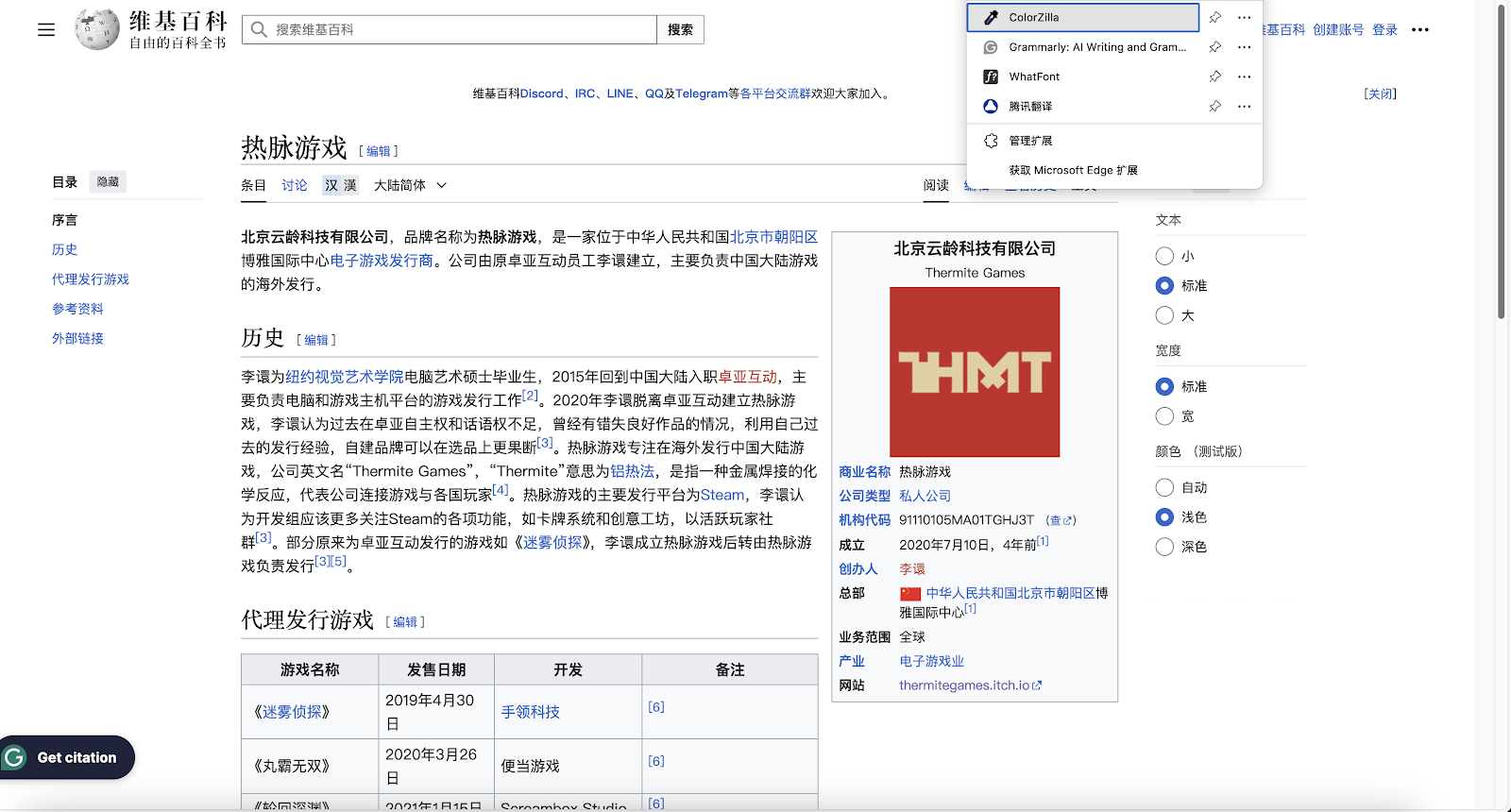Open more options for ColorZilla
This screenshot has width=1511, height=812.
1245,17
